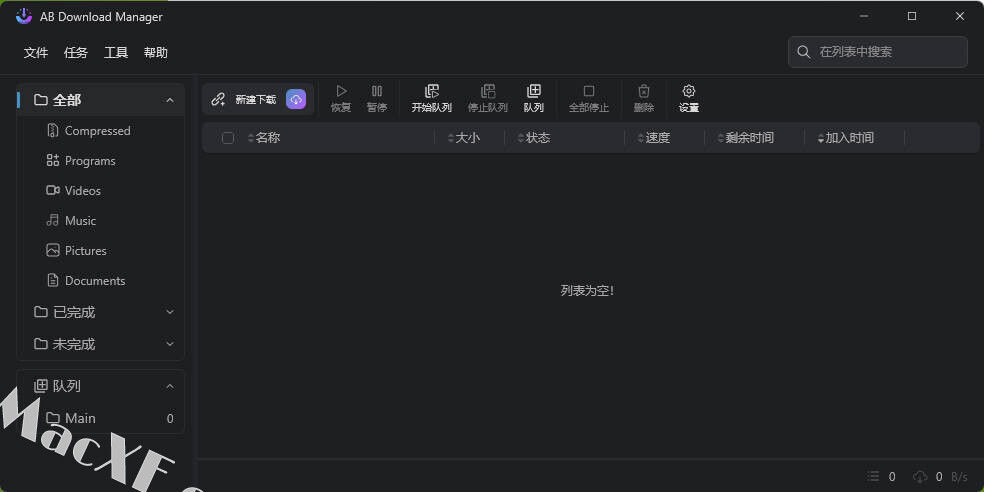The height and width of the screenshot is (492, 984).
Task: Expand the 已完成 chevron
Action: click(x=169, y=312)
